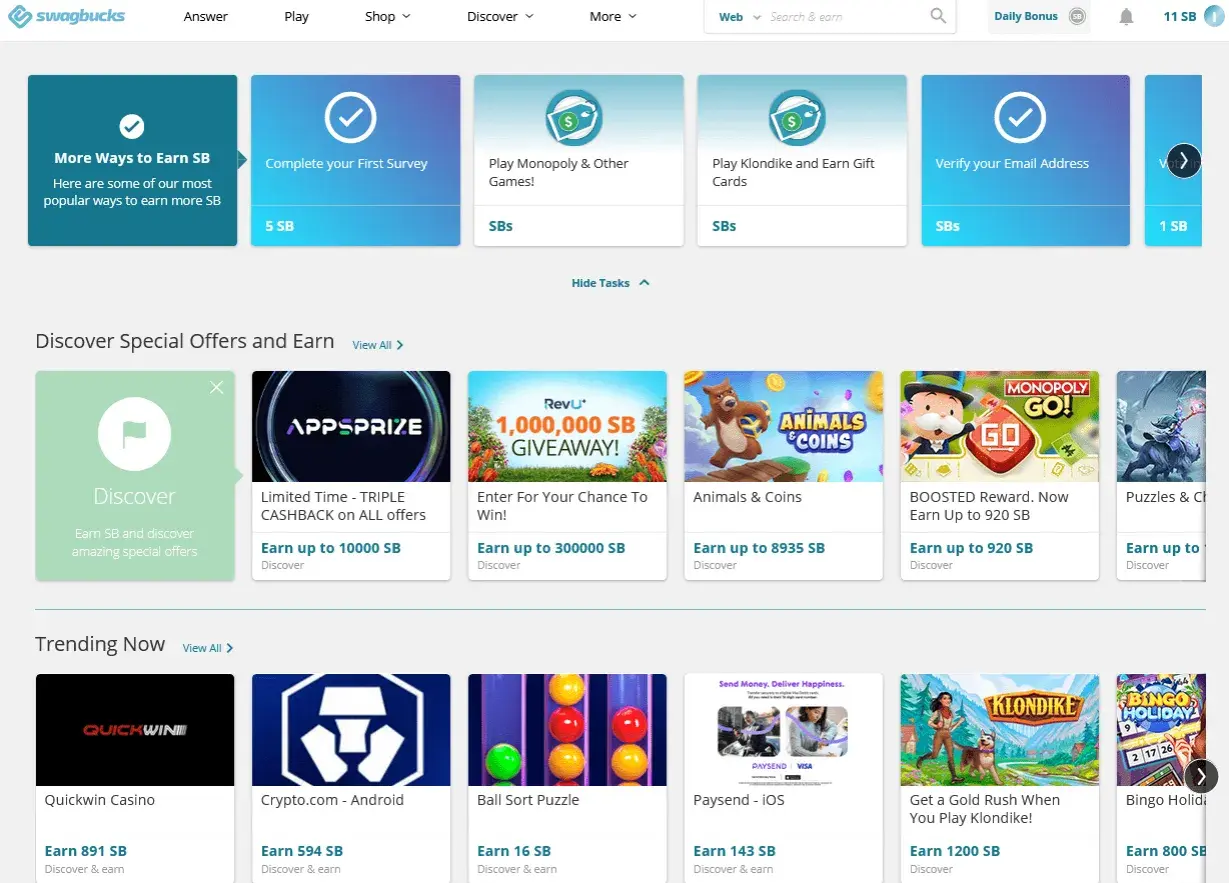Viewport: 1229px width, 883px height.
Task: Click 'Earn 143 SB' text
Action: point(734,851)
